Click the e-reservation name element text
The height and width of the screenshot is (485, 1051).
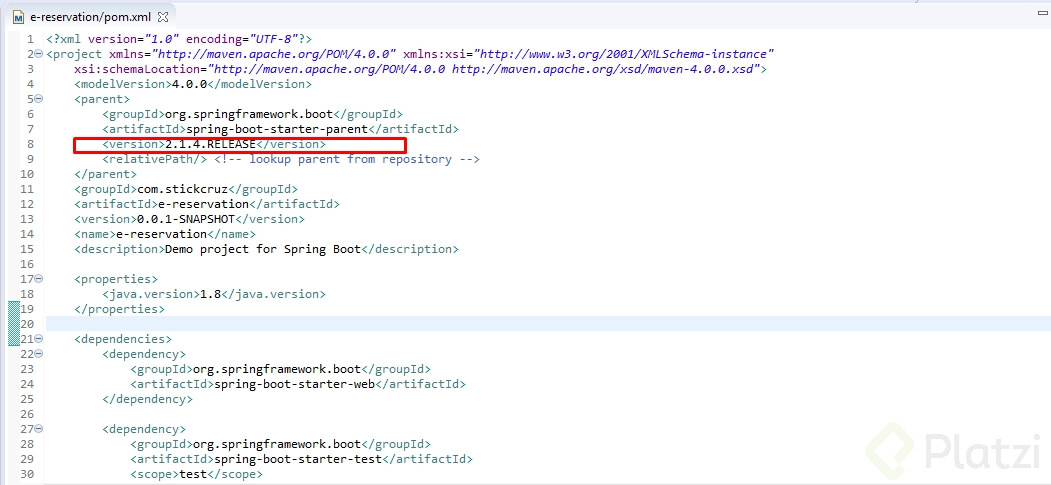(162, 234)
